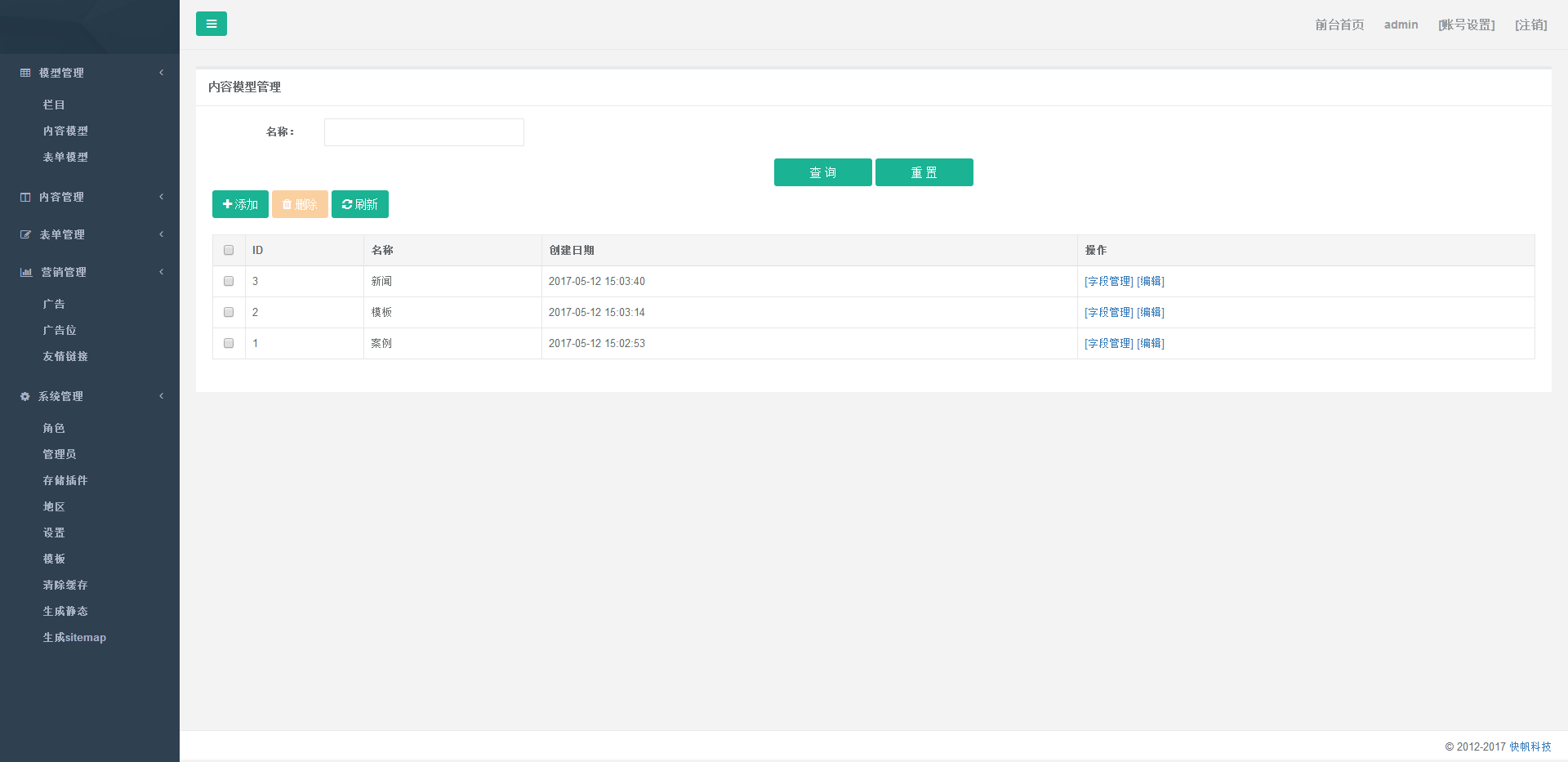This screenshot has height=762, width=1568.
Task: Collapse the 系统管理 menu chevron
Action: click(162, 396)
